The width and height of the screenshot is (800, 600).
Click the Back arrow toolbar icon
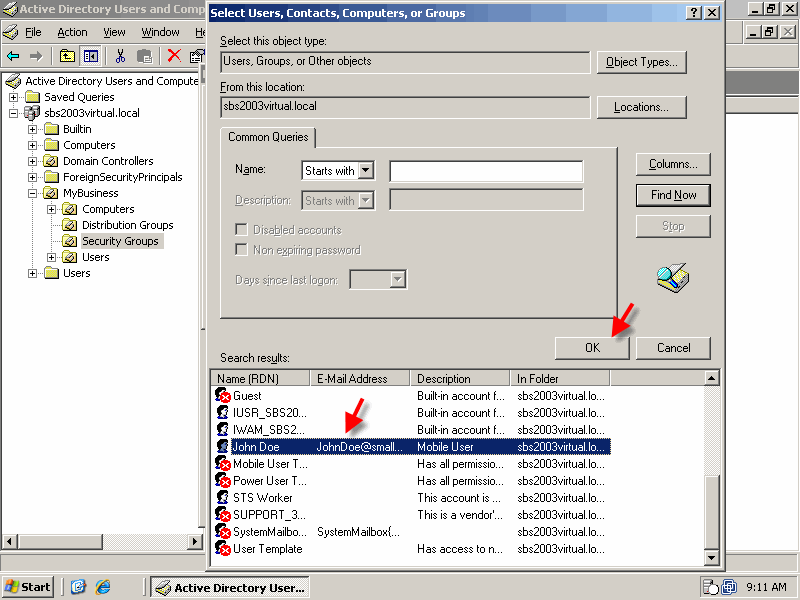(13, 56)
